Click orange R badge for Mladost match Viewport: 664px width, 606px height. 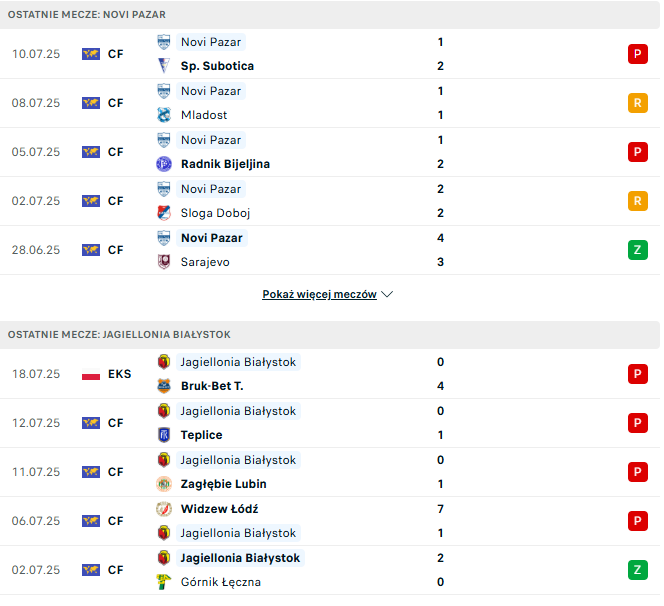point(638,103)
